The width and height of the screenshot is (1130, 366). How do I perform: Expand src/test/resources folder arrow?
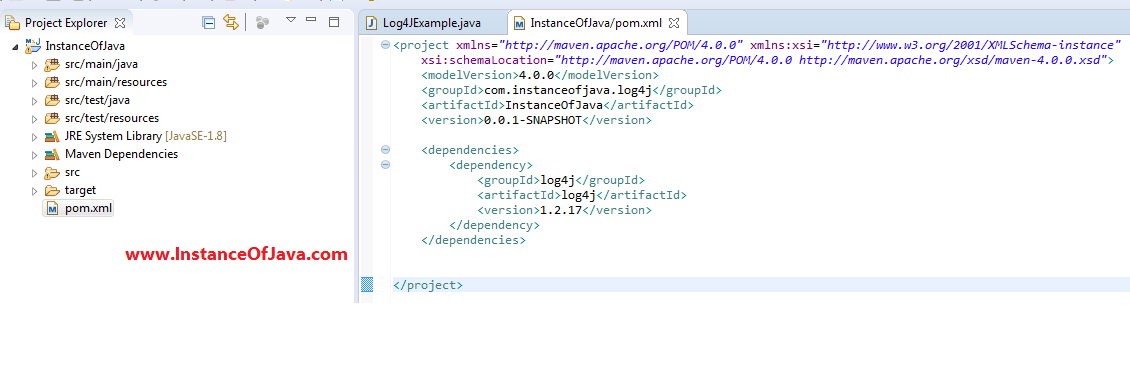point(34,119)
